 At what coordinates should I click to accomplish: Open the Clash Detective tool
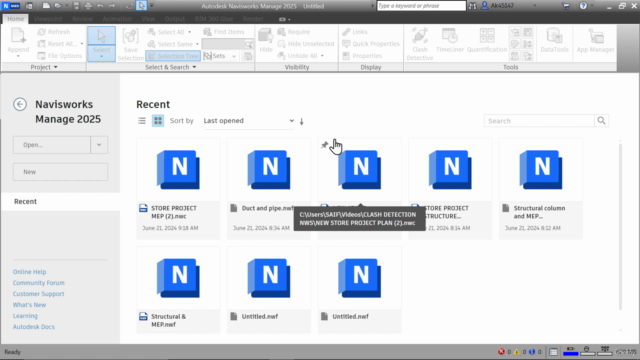pos(420,44)
